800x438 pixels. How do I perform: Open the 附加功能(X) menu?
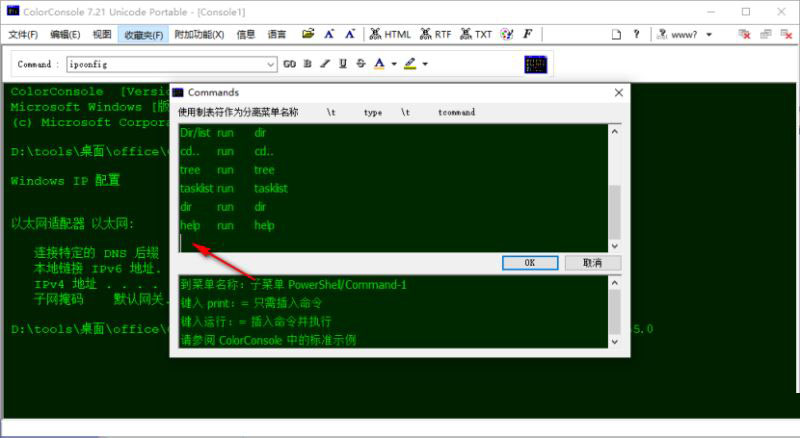tap(199, 35)
